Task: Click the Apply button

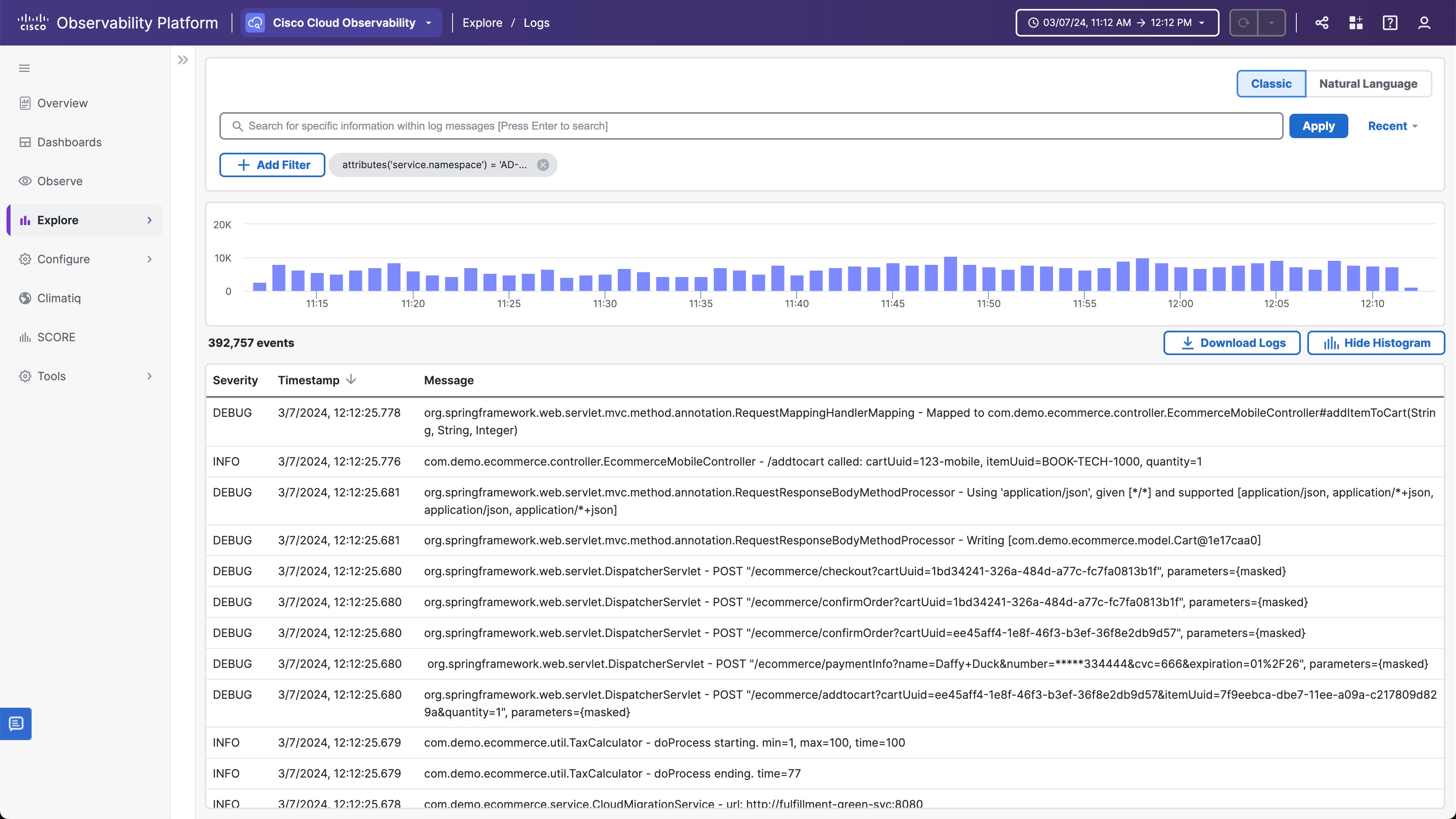Action: click(x=1318, y=126)
